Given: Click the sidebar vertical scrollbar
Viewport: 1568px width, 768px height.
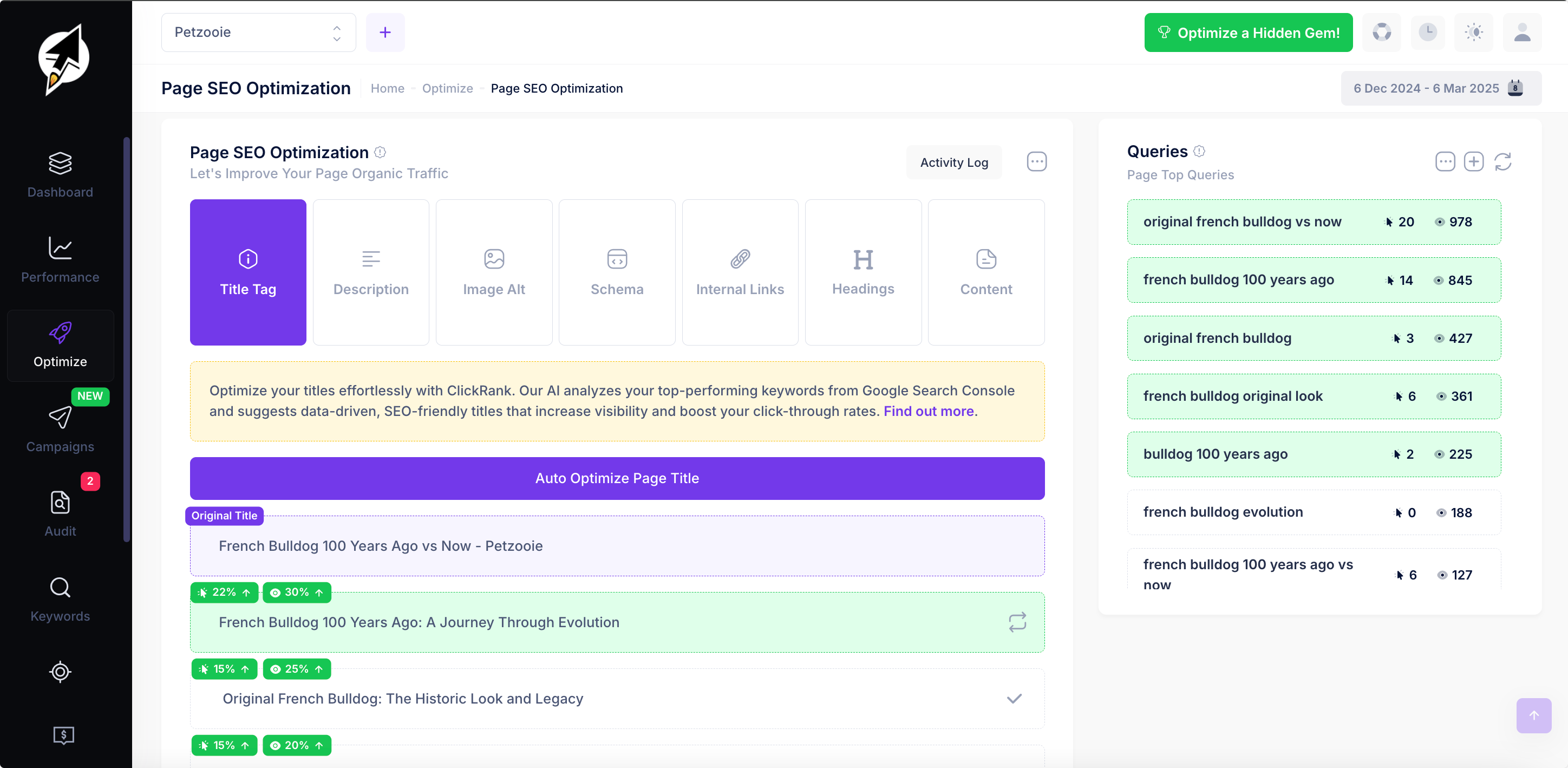Looking at the screenshot, I should (x=127, y=340).
